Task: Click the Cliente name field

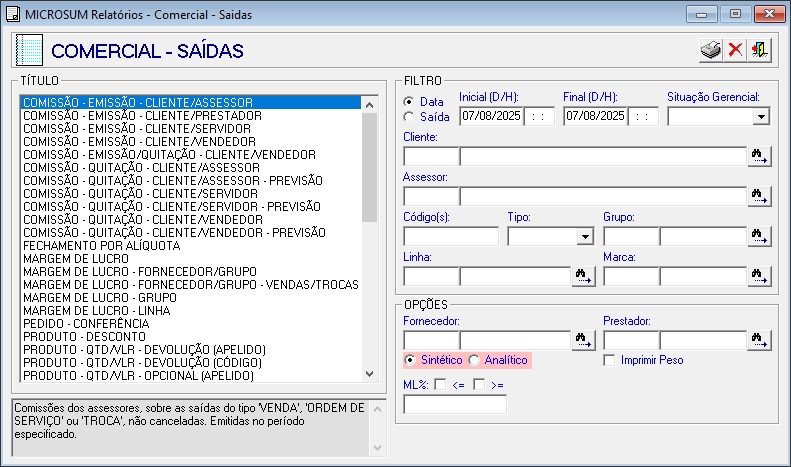Action: tap(603, 156)
